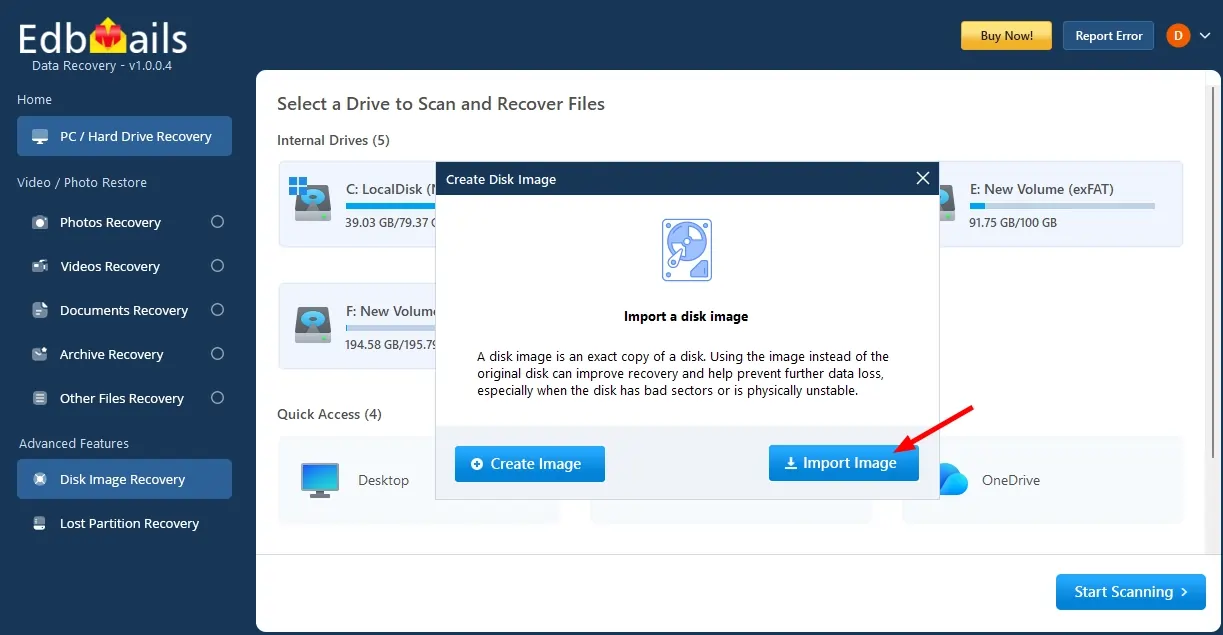Click the Videos Recovery camcorder icon

[40, 266]
